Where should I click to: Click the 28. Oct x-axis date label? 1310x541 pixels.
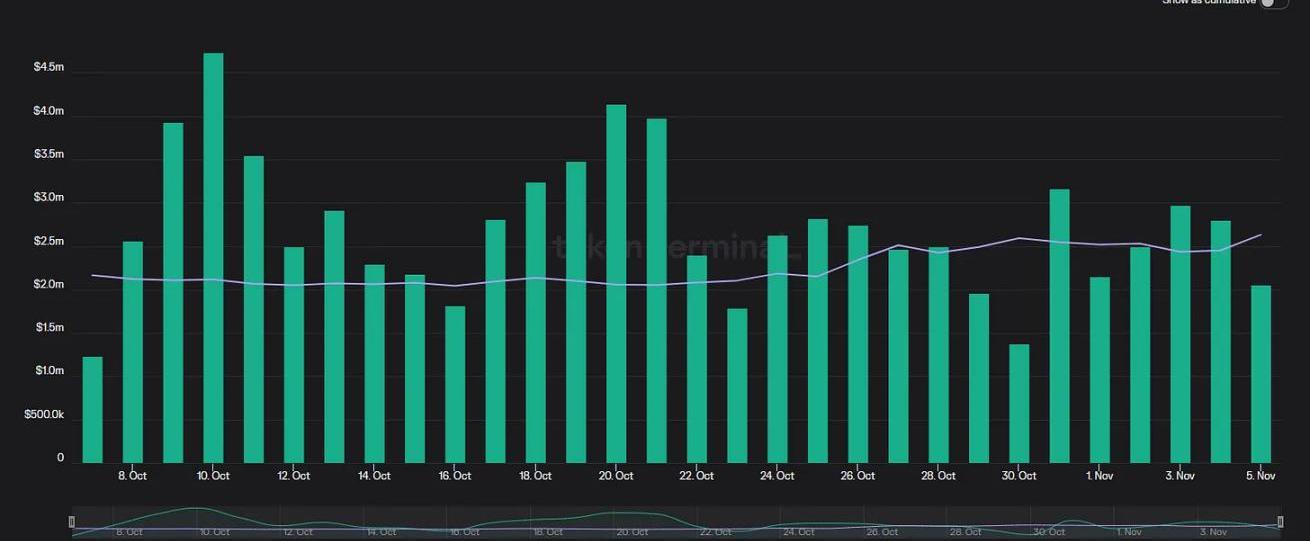(938, 476)
